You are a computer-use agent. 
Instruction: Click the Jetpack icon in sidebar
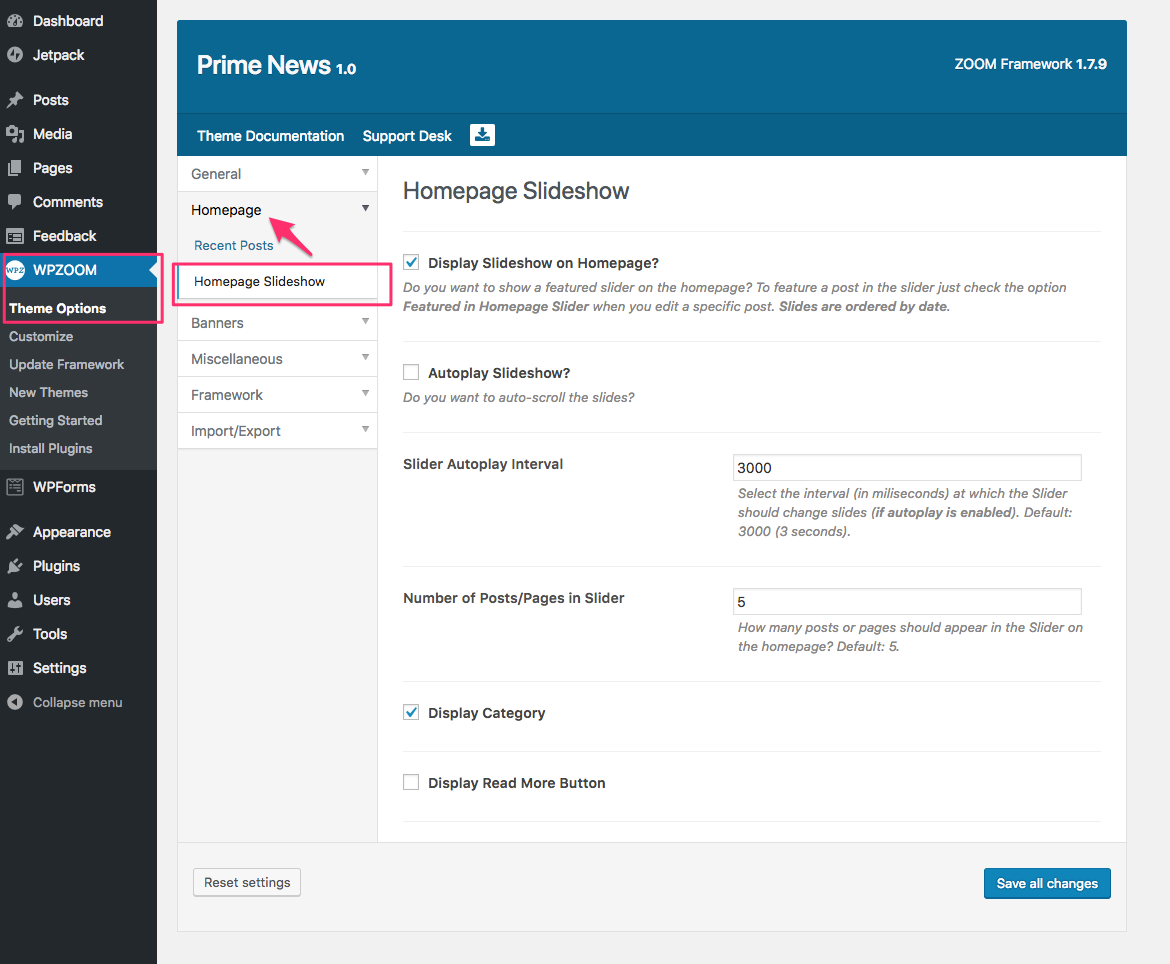[15, 55]
